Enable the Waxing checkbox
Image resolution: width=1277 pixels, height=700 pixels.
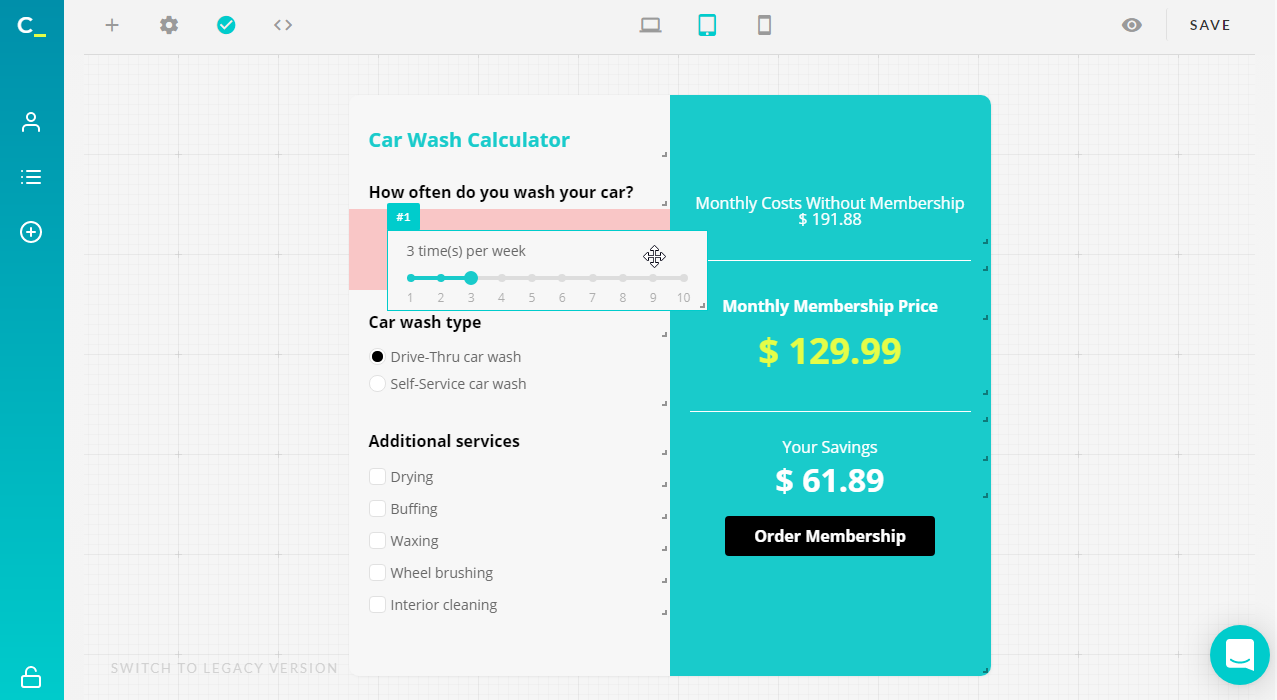point(377,540)
